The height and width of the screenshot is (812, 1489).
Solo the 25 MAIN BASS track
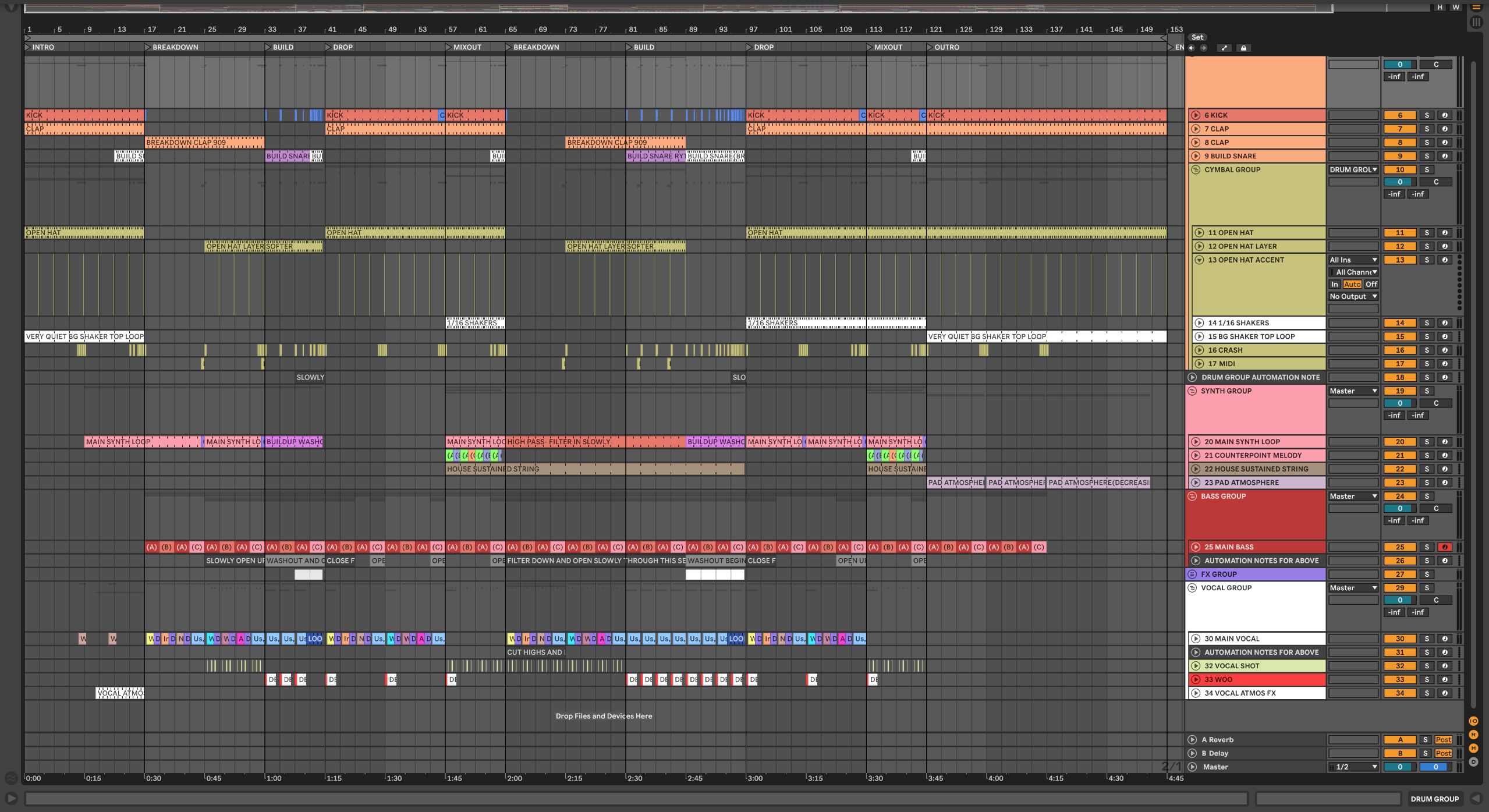point(1426,547)
